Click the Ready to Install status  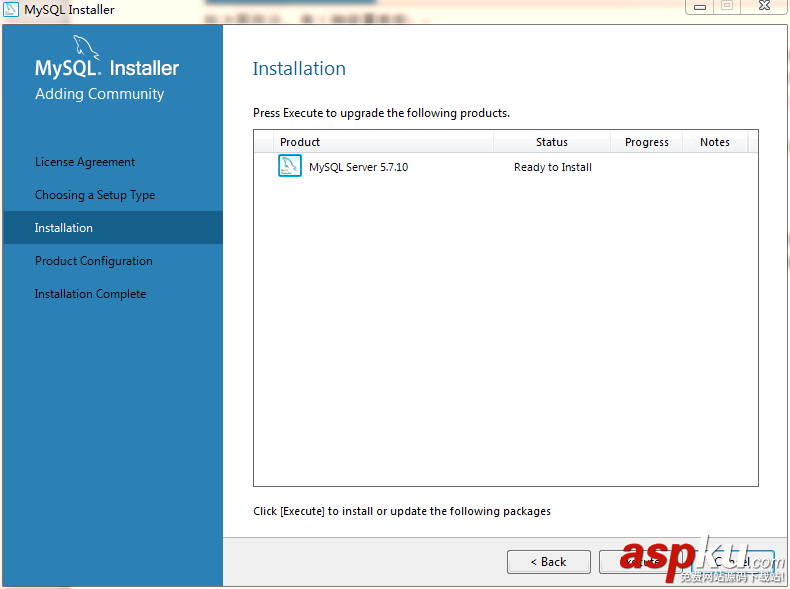tap(553, 167)
